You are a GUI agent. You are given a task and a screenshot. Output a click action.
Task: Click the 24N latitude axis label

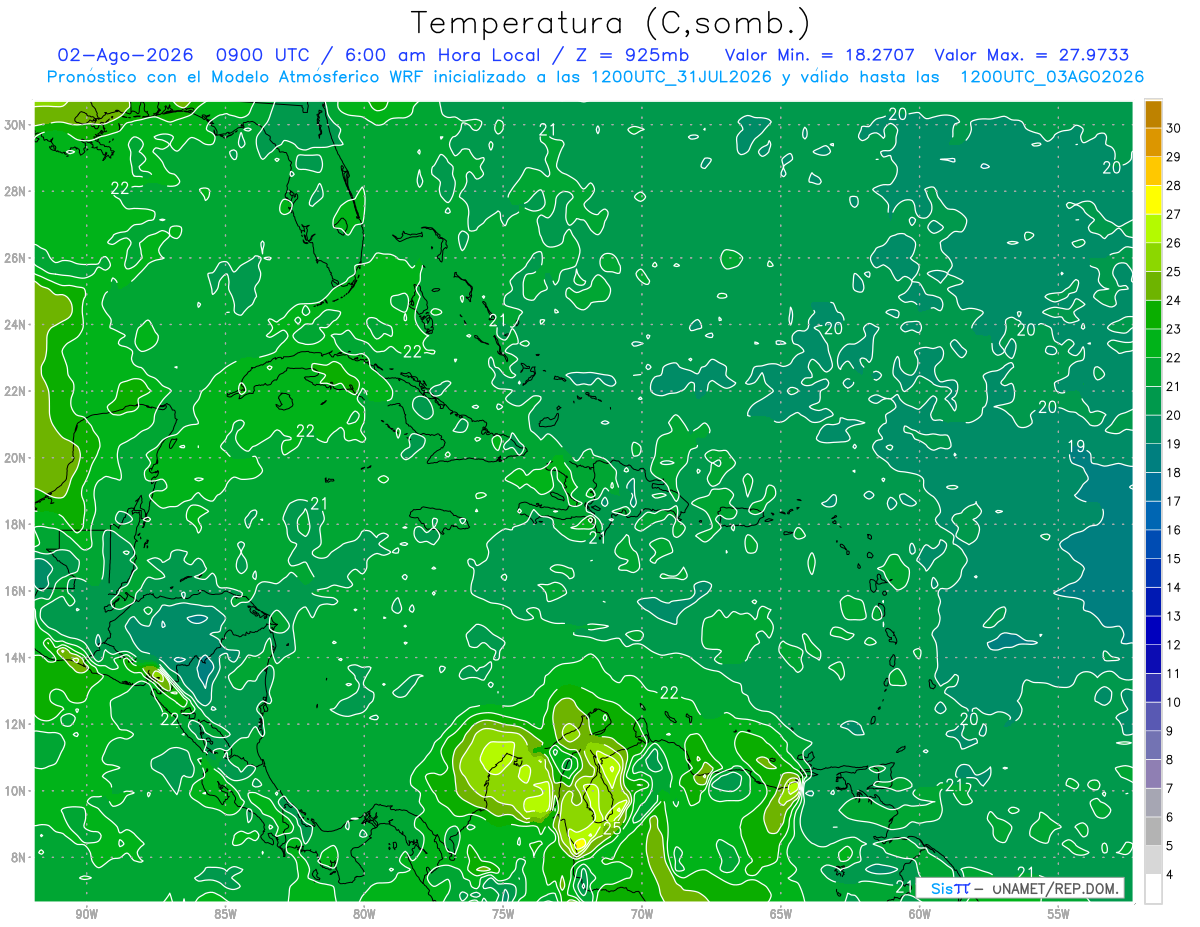[x=17, y=325]
